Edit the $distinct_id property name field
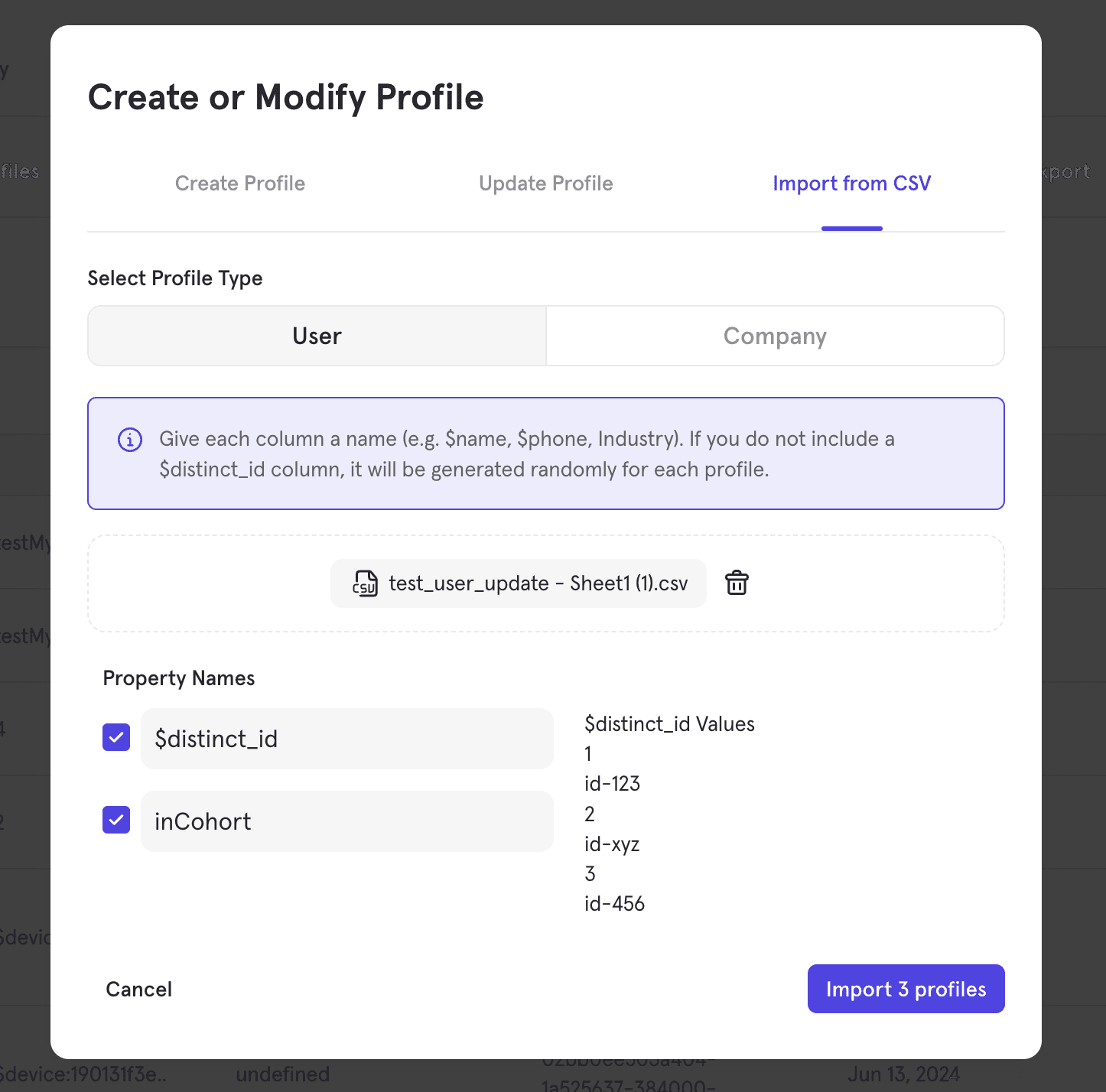Viewport: 1106px width, 1092px height. pos(346,739)
